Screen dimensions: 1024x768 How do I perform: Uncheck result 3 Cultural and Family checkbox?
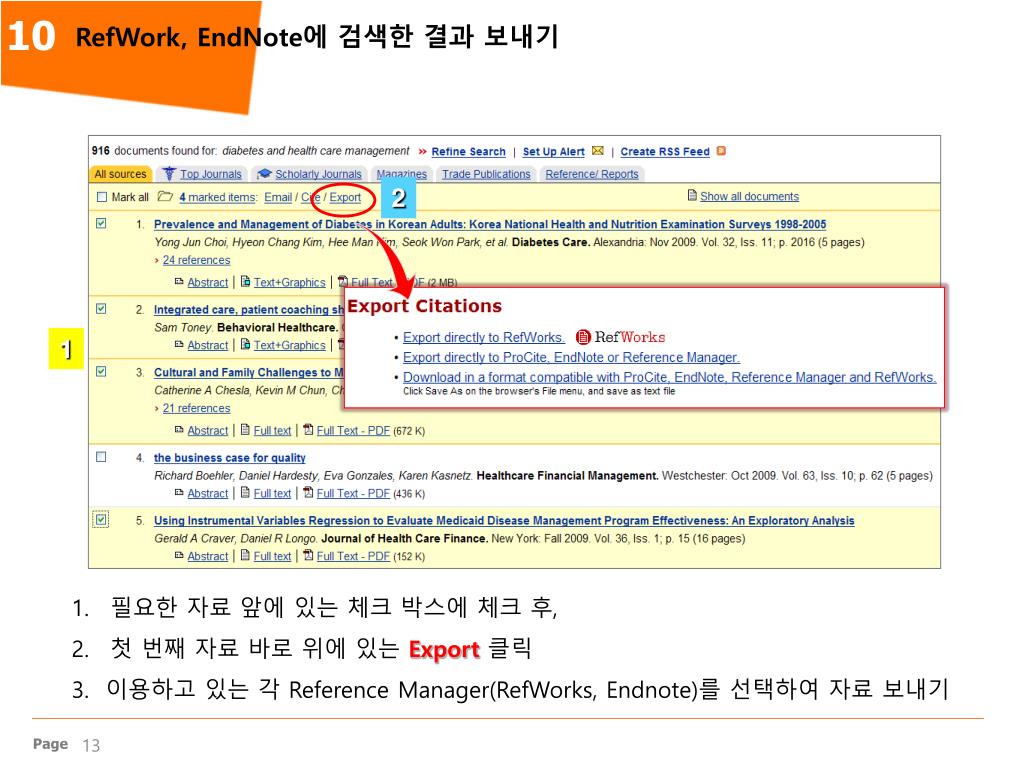[101, 372]
